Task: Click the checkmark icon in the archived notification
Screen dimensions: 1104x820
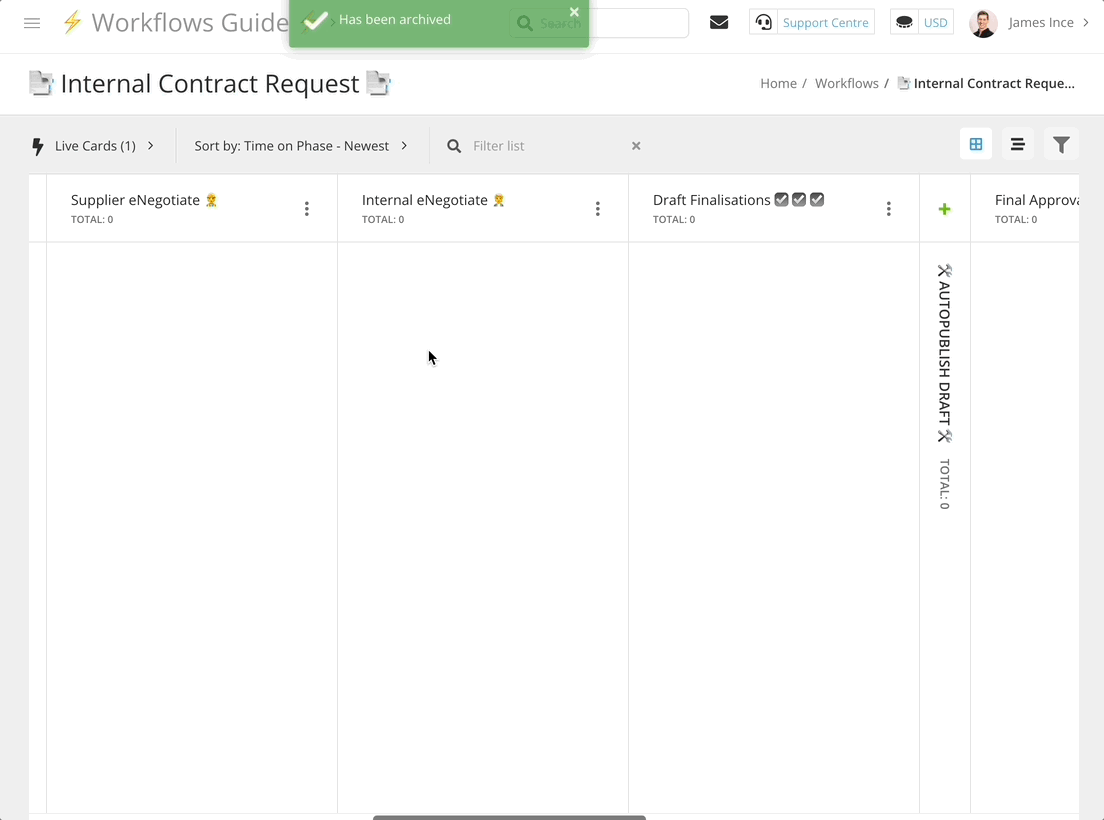Action: click(315, 20)
